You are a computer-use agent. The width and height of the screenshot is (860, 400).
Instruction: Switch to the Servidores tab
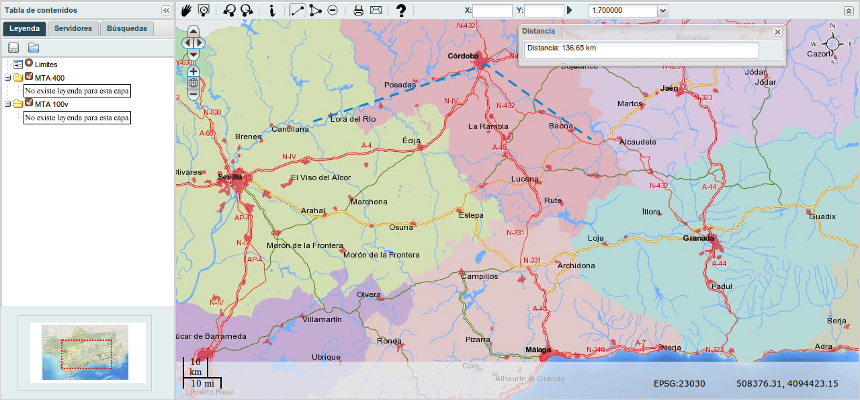click(x=74, y=29)
